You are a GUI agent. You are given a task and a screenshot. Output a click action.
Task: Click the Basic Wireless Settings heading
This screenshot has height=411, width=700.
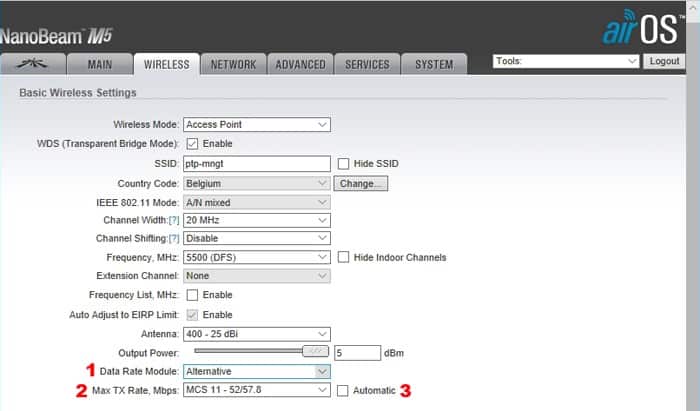tap(78, 93)
